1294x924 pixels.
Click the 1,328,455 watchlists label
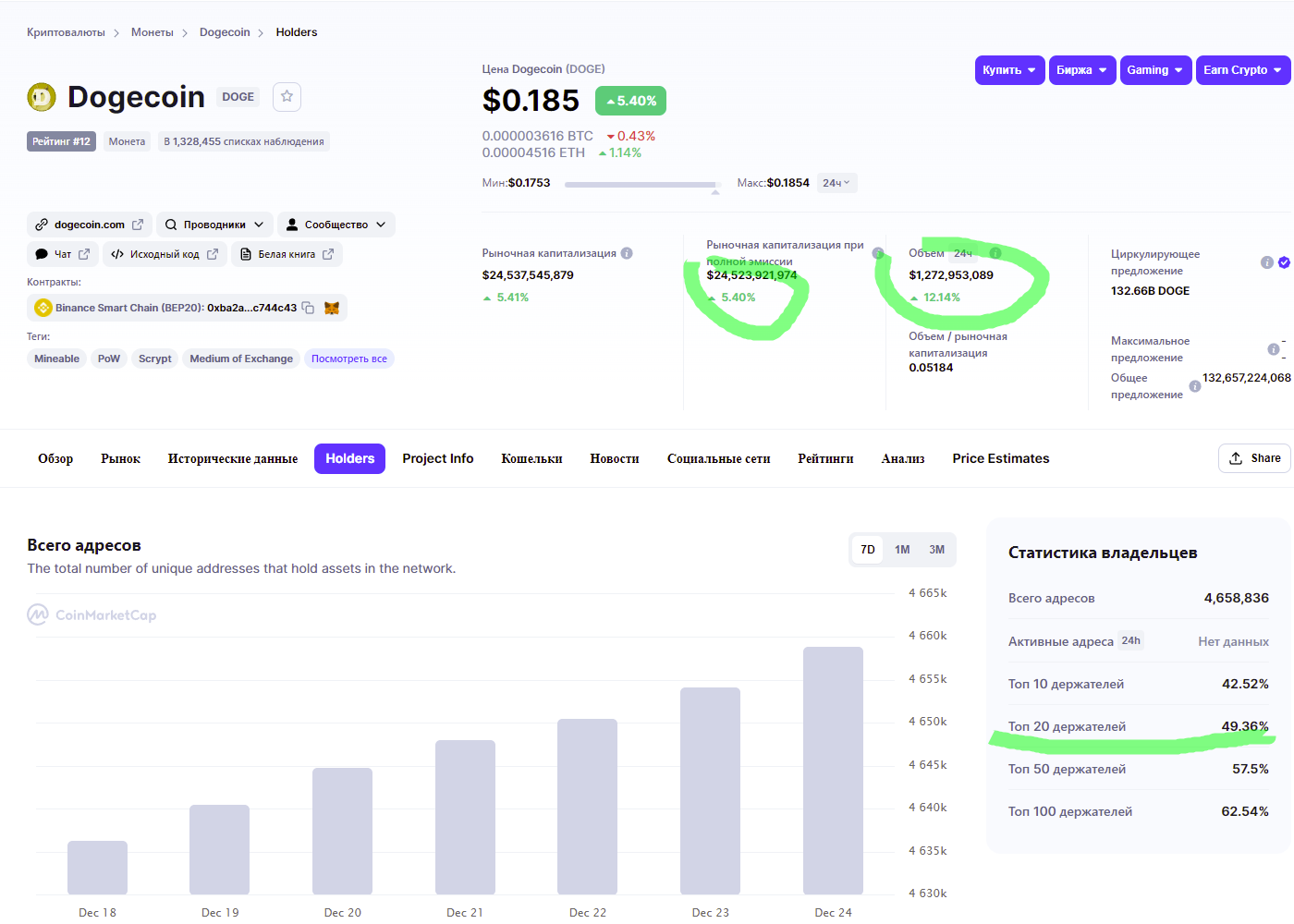click(244, 141)
